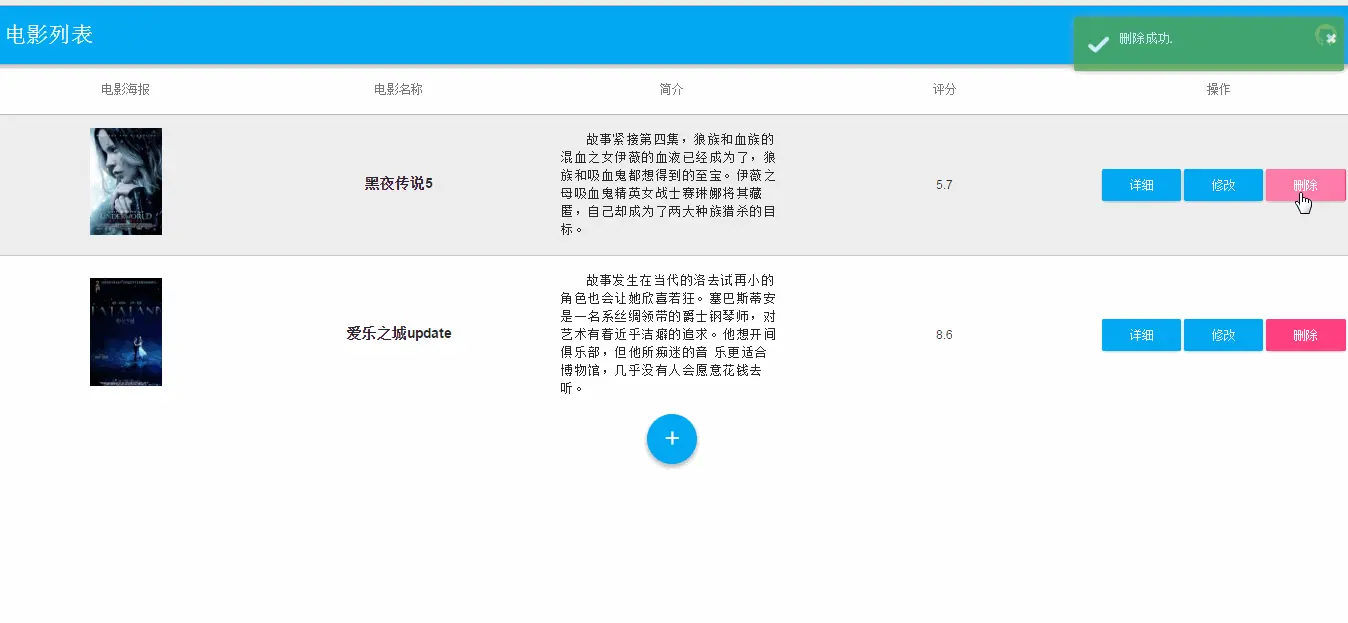Click the 评分 column header
Viewport: 1348px width, 623px height.
944,89
